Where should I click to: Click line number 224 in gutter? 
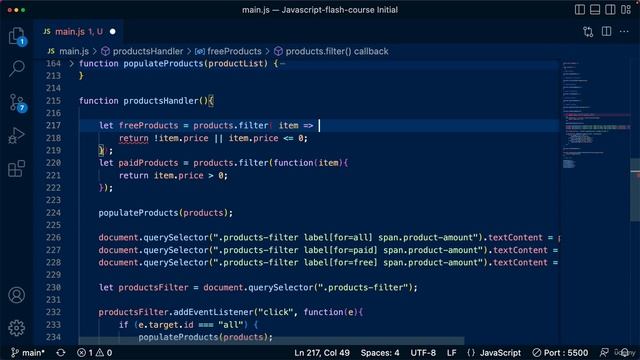point(53,213)
